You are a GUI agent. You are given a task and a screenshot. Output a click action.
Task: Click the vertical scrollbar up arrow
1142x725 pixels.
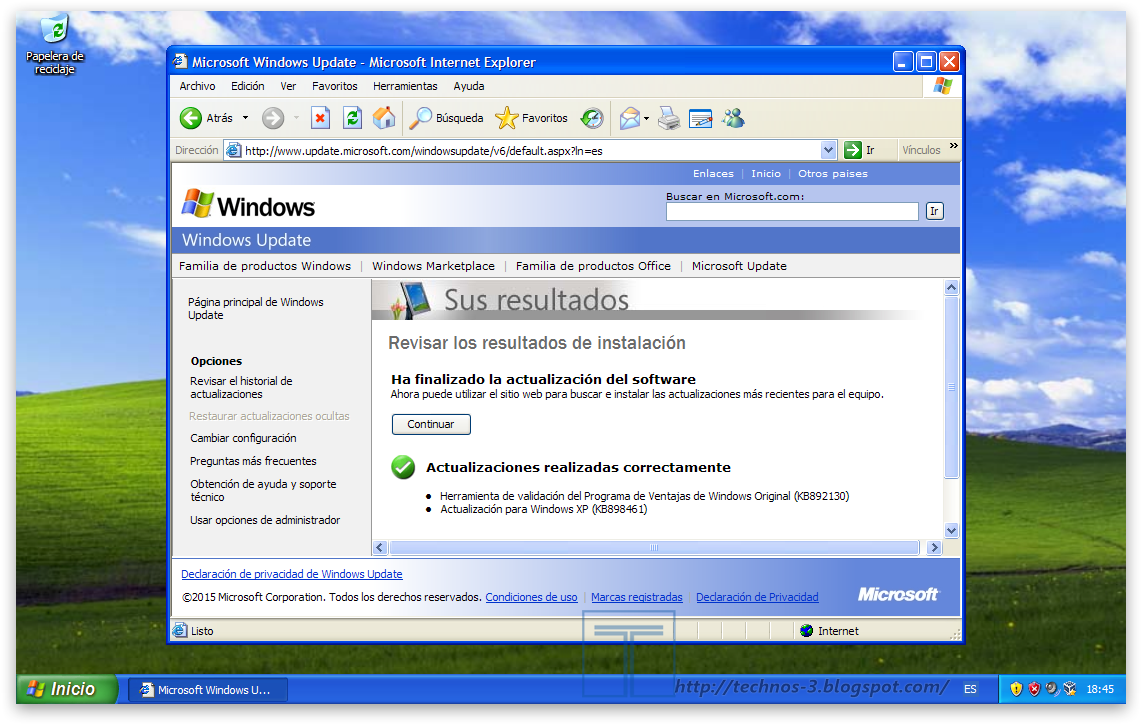click(951, 288)
